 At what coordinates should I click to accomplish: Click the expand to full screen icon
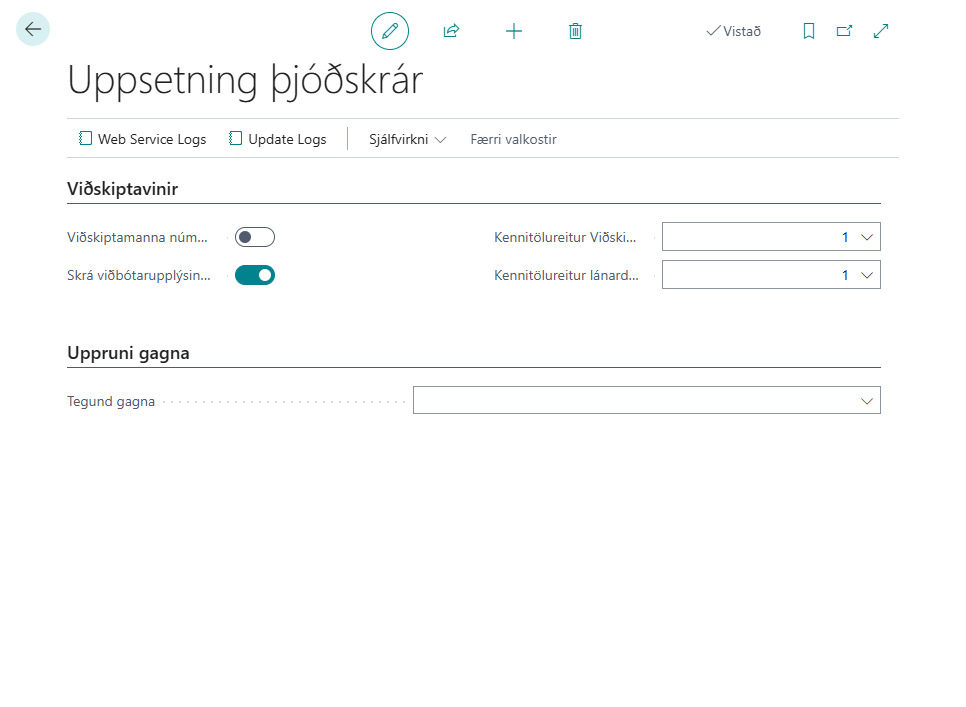pyautogui.click(x=881, y=31)
